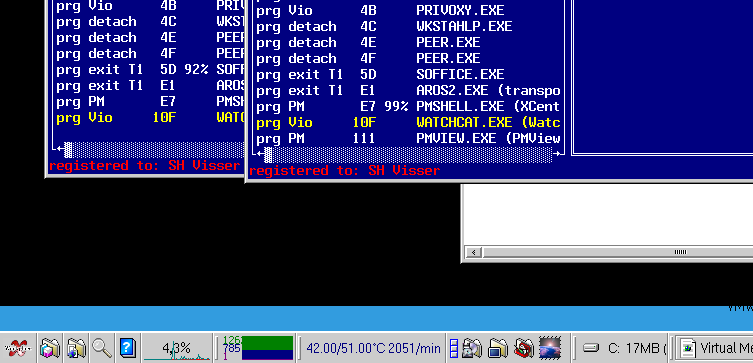Click 'registered to: SH Visser' in front window

coord(344,170)
